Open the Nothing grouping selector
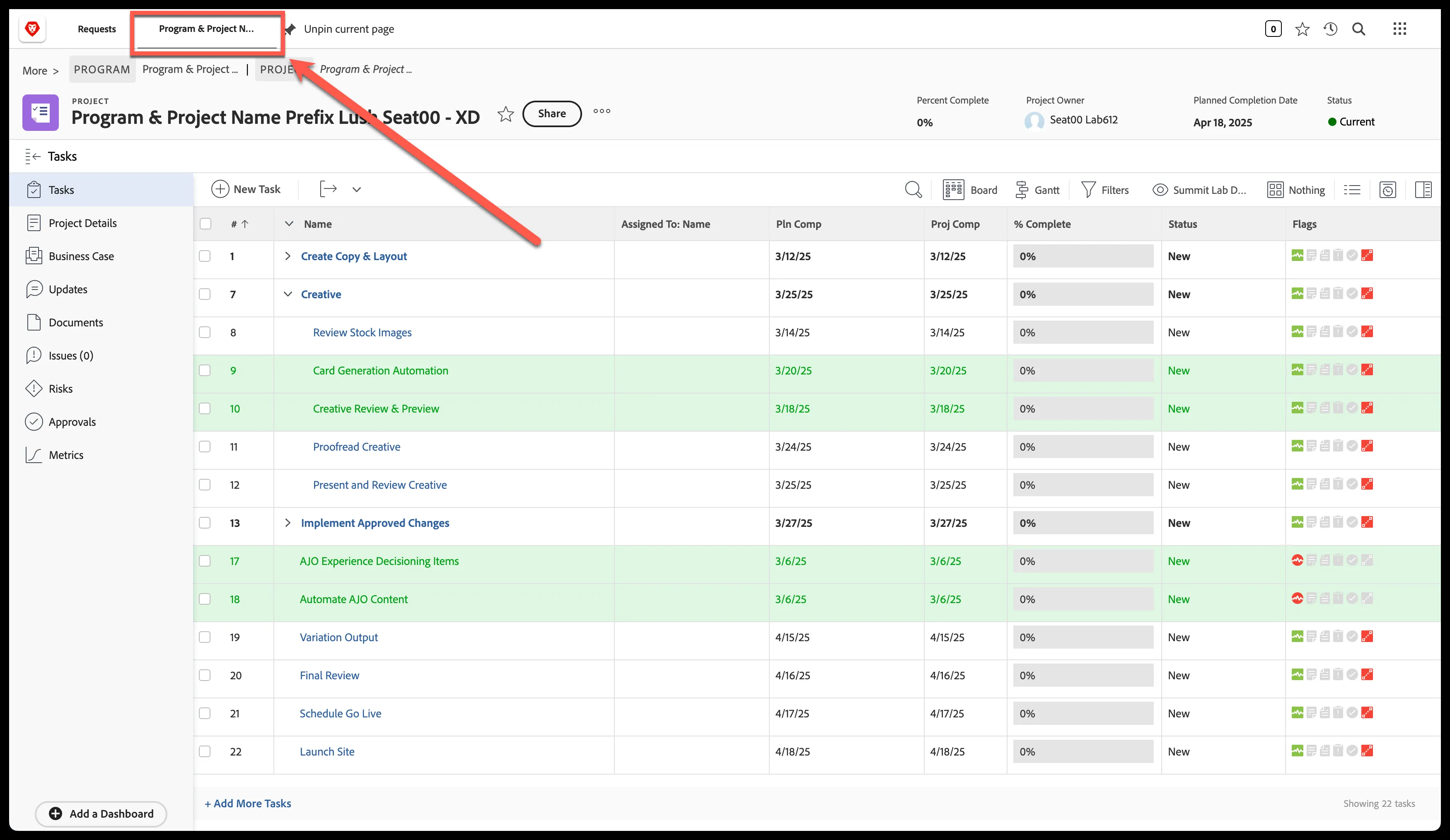Image resolution: width=1450 pixels, height=840 pixels. click(1296, 190)
